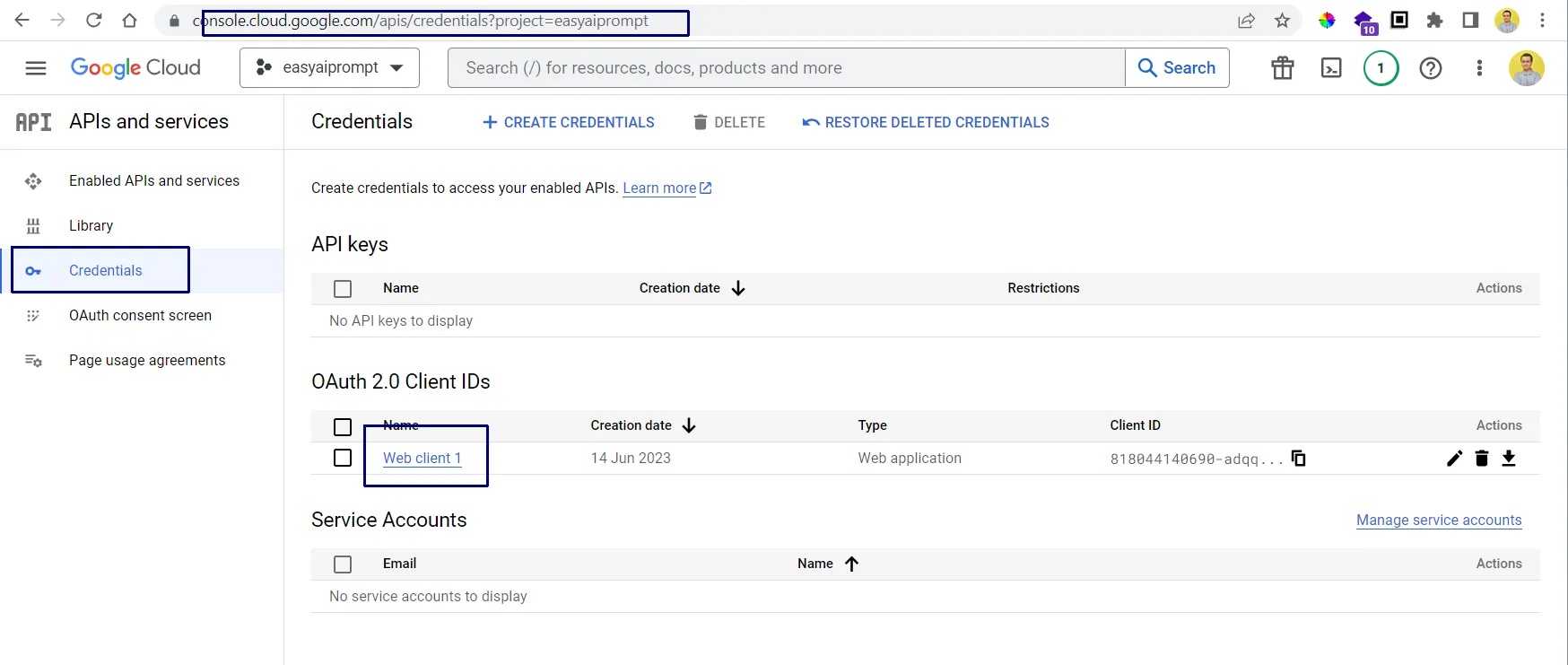The width and height of the screenshot is (1568, 665).
Task: Edit Web client 1 with pencil
Action: point(1455,459)
